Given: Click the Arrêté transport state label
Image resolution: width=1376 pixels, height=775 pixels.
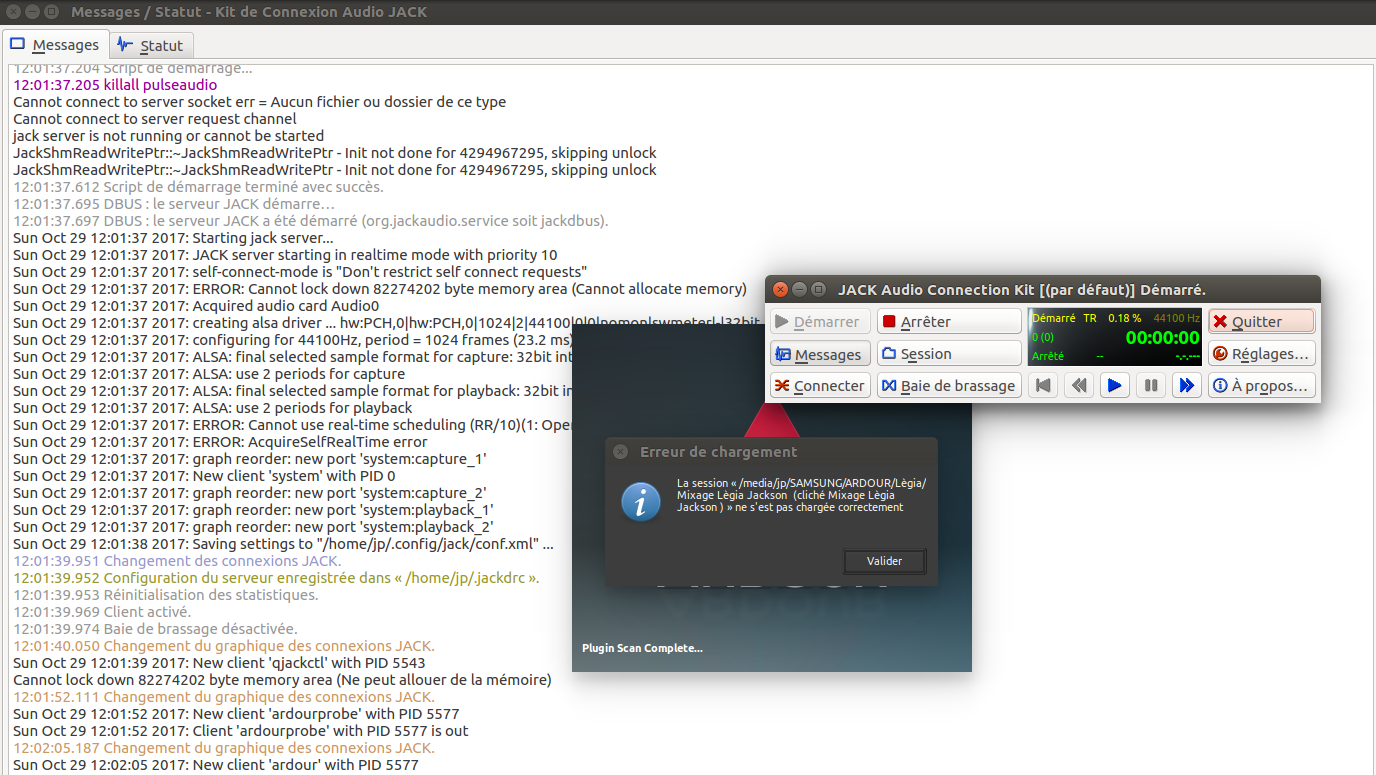Looking at the screenshot, I should tap(1048, 356).
